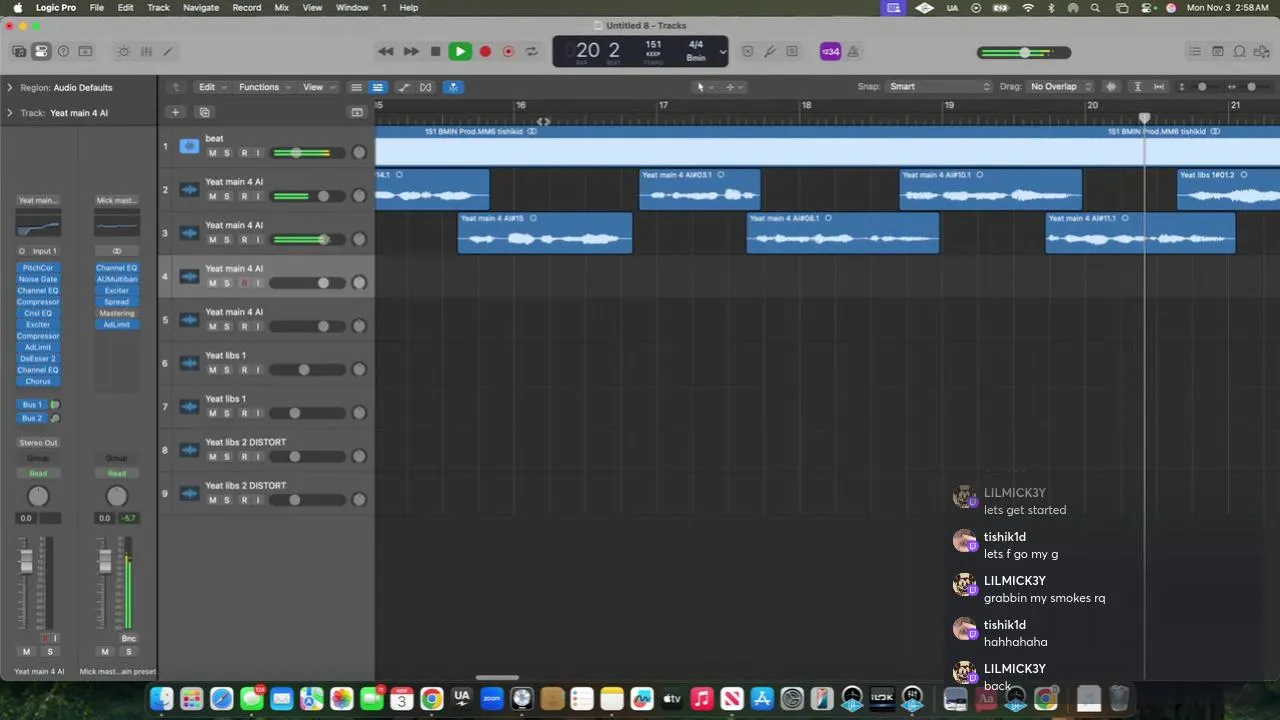Toggle input monitoring on track 5
Screen dimensions: 1280x720
coord(258,326)
